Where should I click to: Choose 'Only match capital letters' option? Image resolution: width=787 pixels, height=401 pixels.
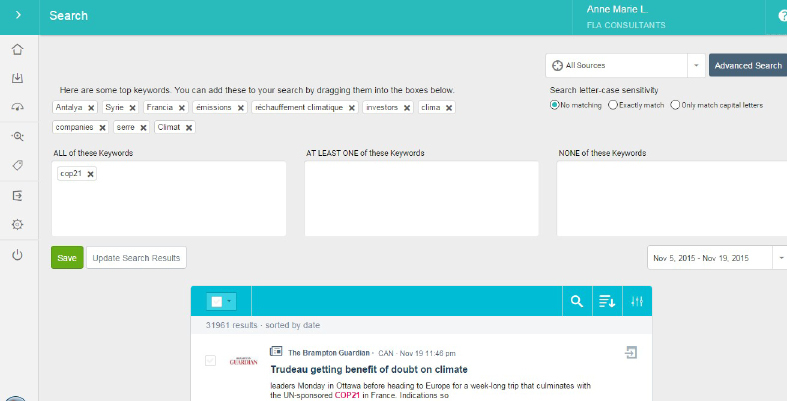677,105
